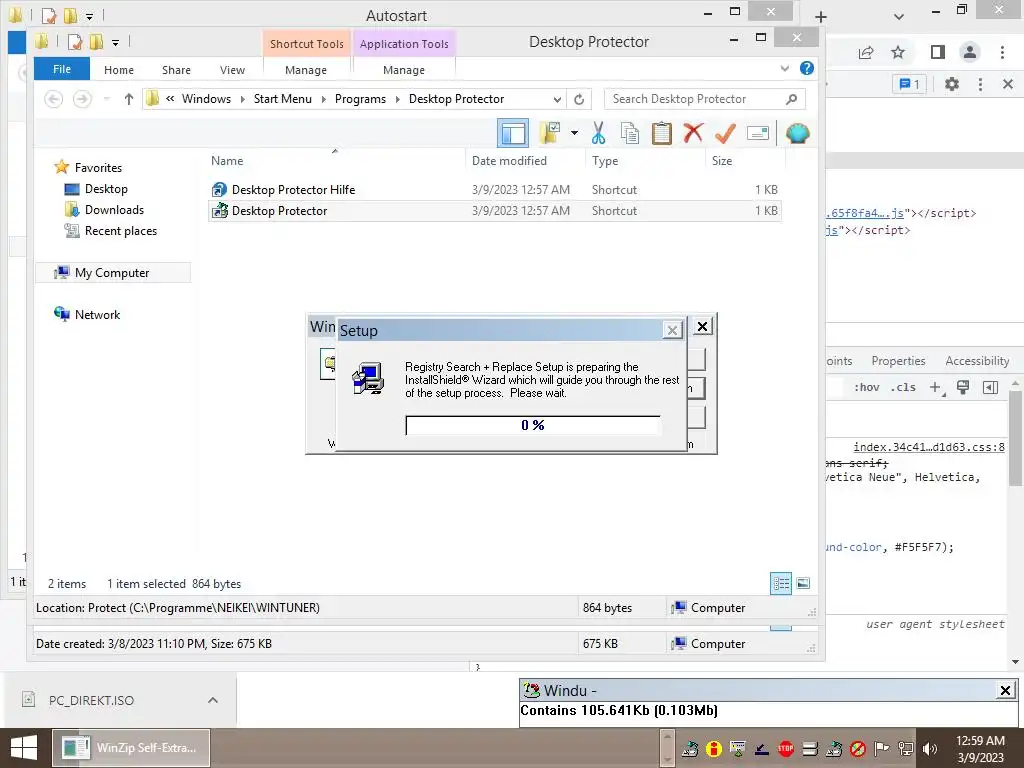Select Network in navigation pane
The height and width of the screenshot is (768, 1024).
(97, 315)
